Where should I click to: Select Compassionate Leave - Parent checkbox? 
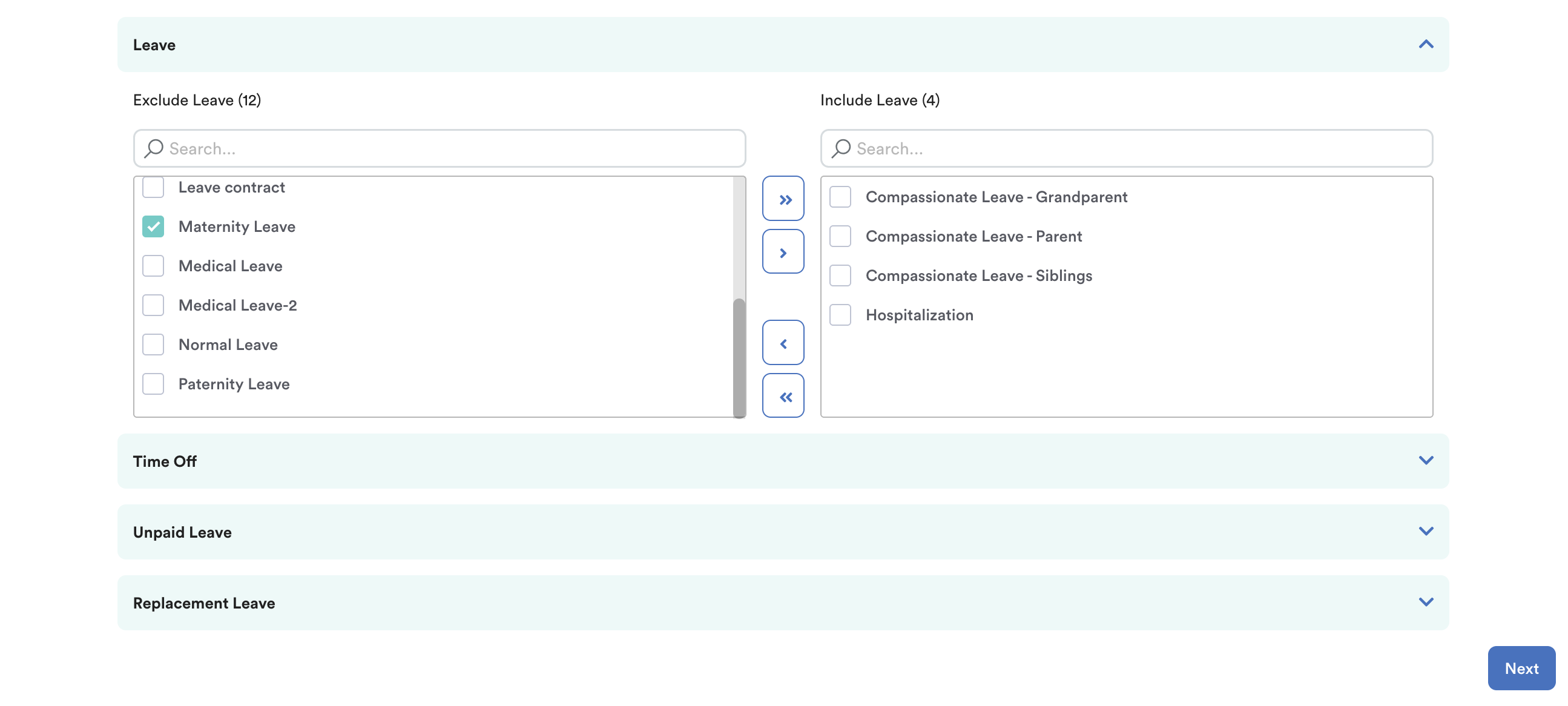coord(840,236)
